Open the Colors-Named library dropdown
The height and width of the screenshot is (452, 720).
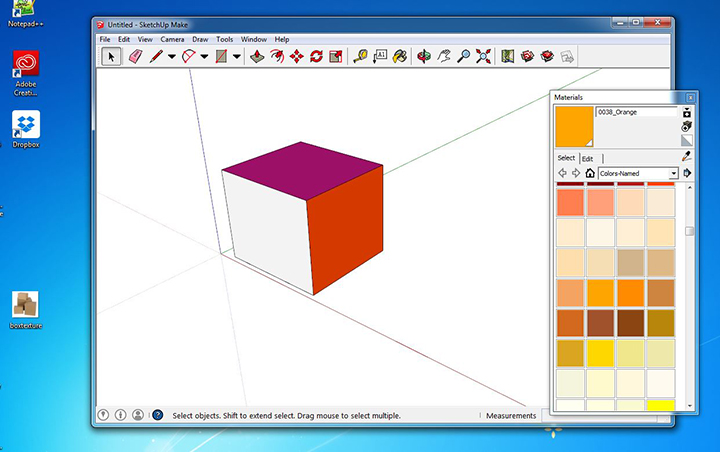674,173
